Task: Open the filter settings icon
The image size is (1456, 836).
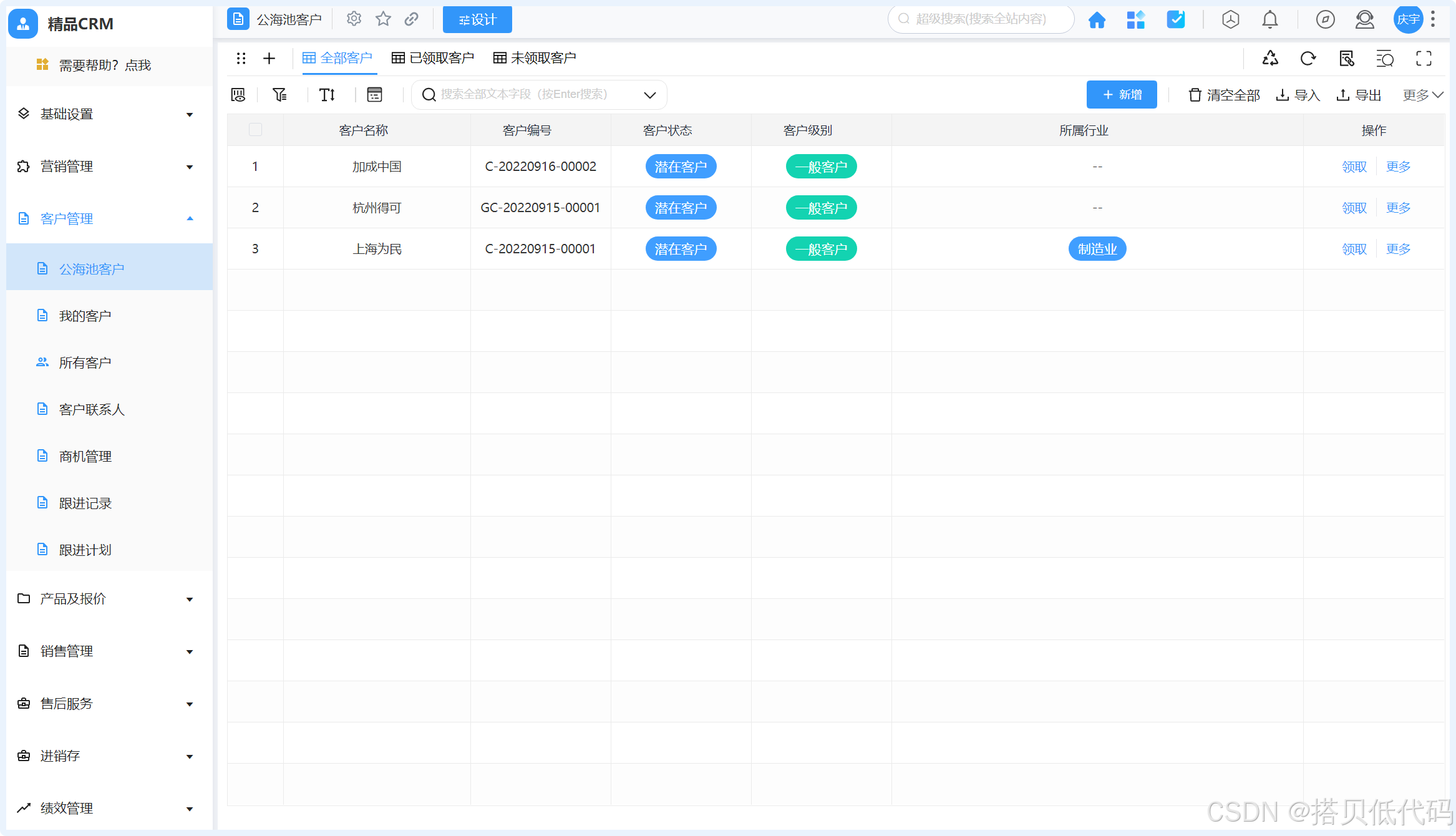Action: pos(279,95)
